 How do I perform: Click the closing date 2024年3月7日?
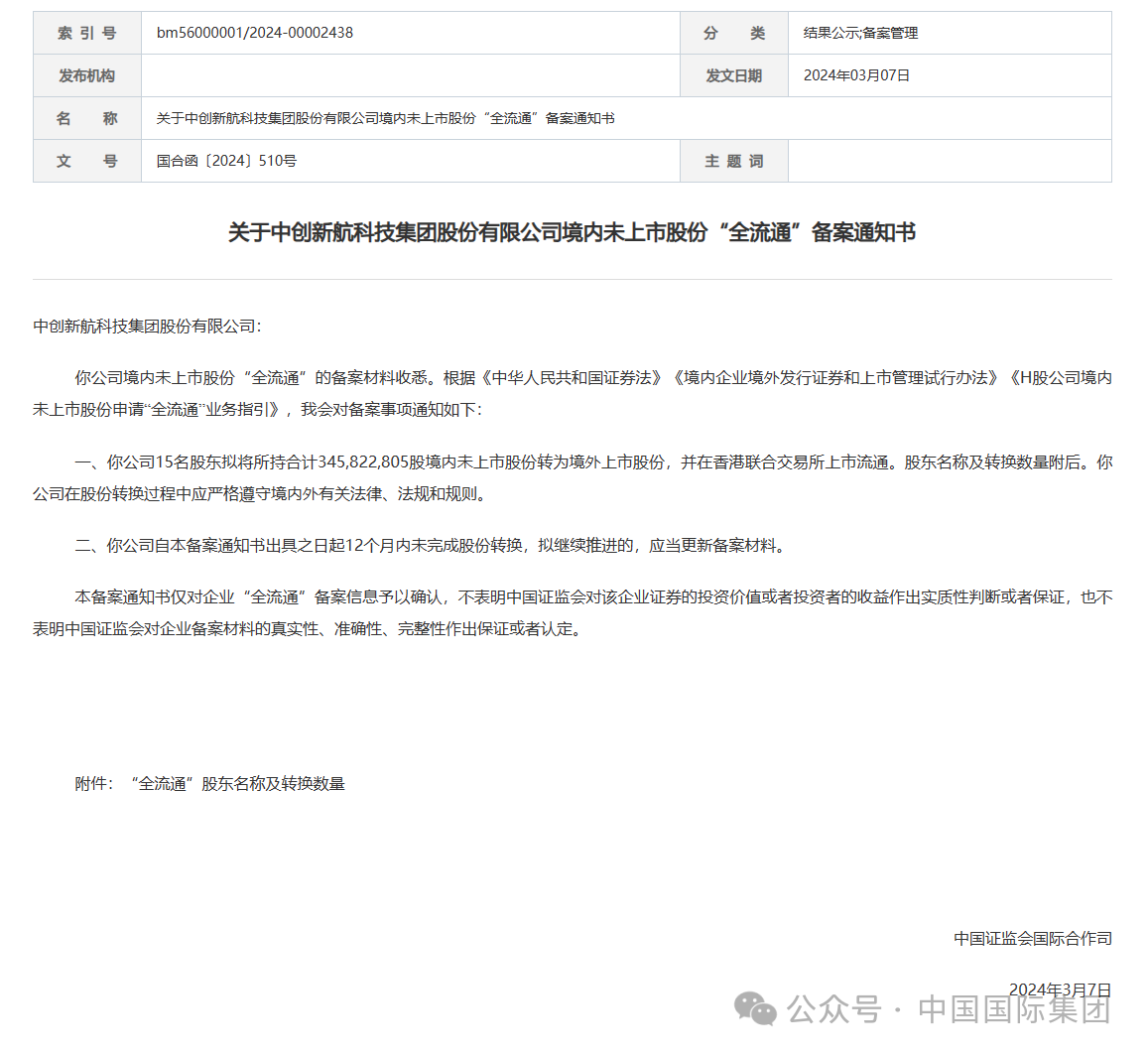point(1060,989)
